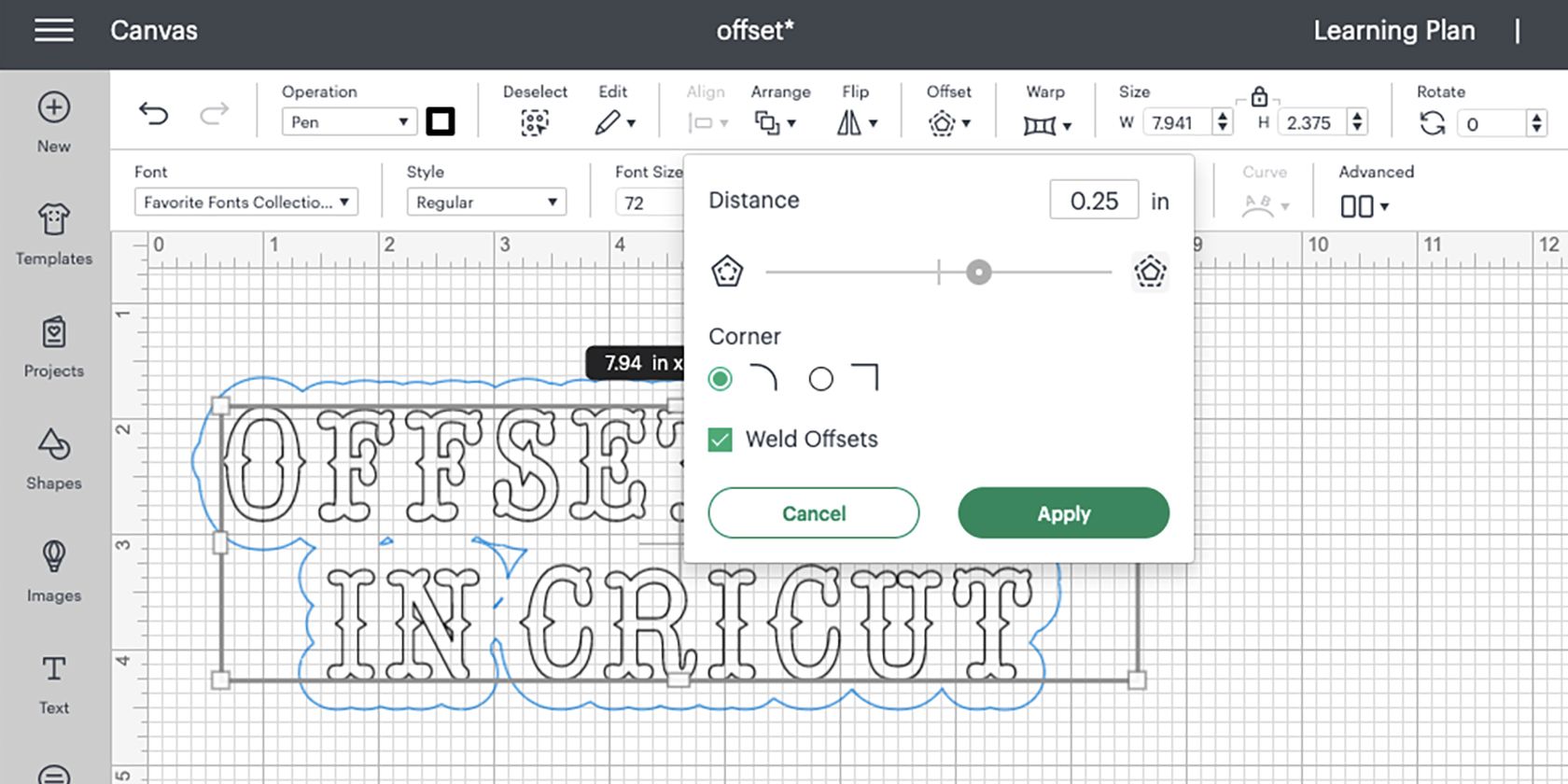The height and width of the screenshot is (784, 1568).
Task: Open the Shapes panel
Action: 54,444
